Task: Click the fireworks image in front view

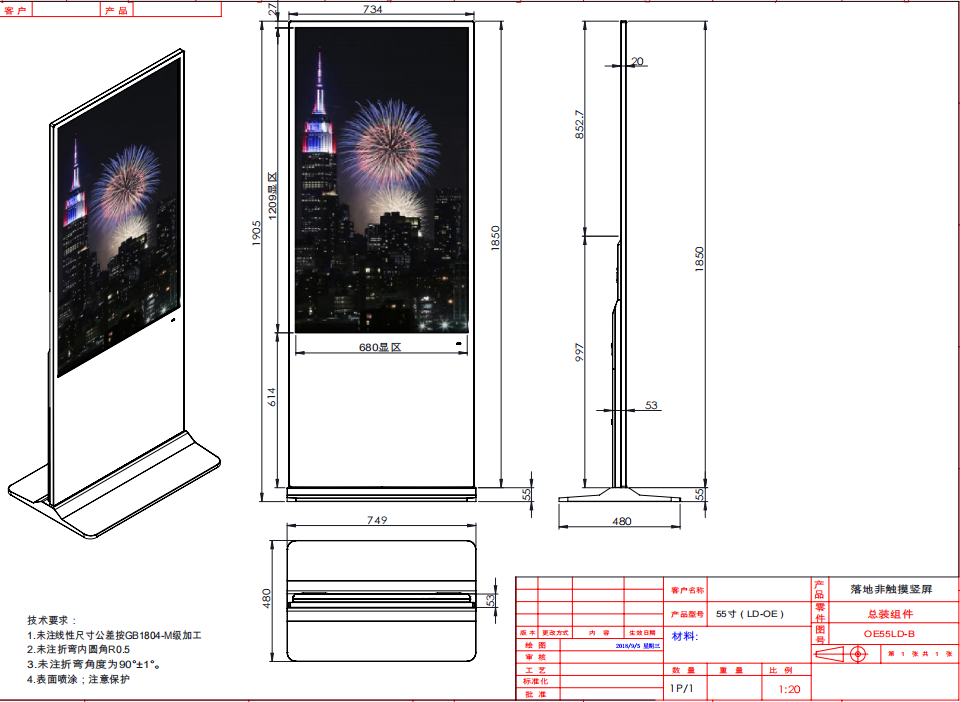Action: coord(382,180)
